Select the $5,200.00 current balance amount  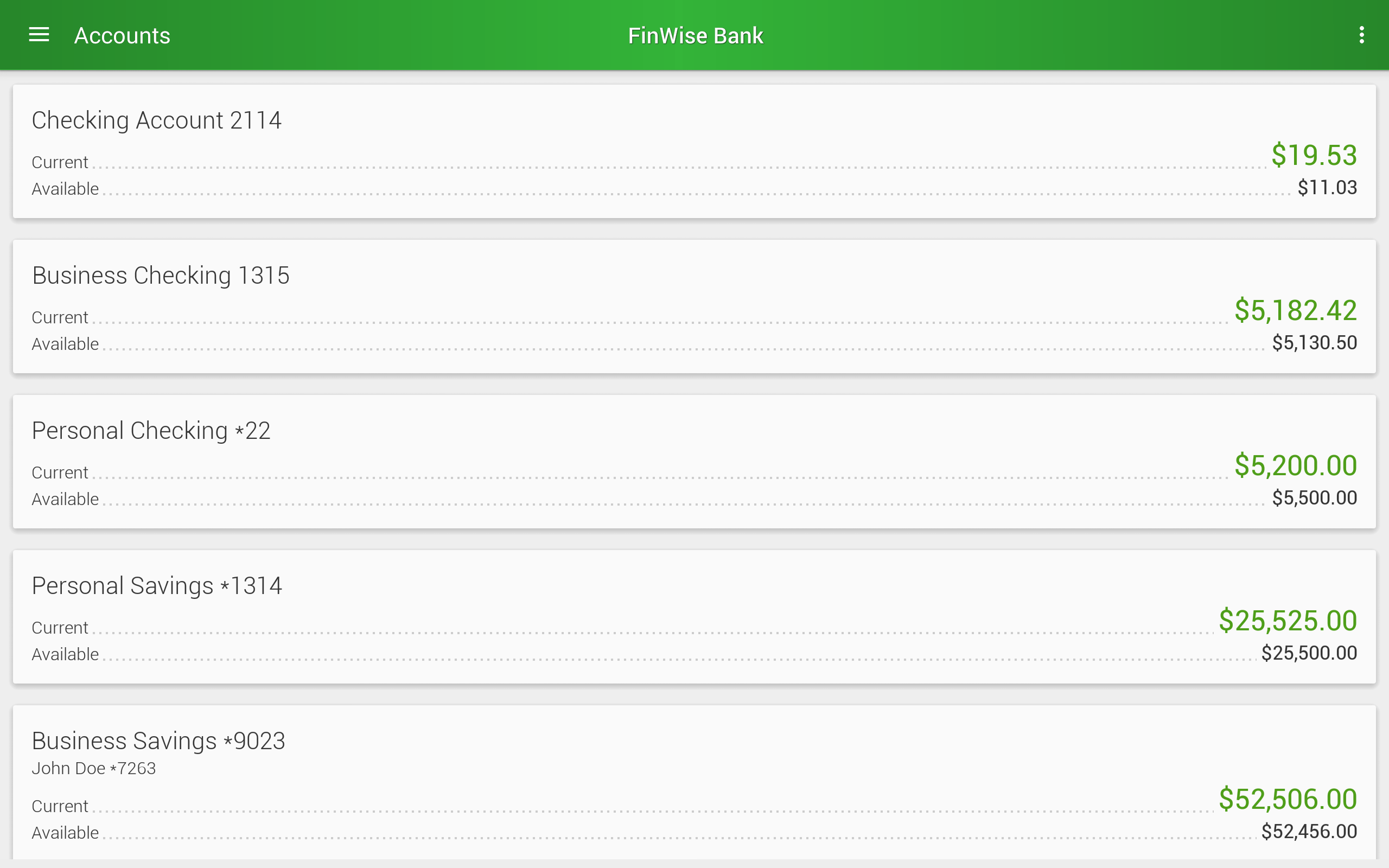(1296, 465)
